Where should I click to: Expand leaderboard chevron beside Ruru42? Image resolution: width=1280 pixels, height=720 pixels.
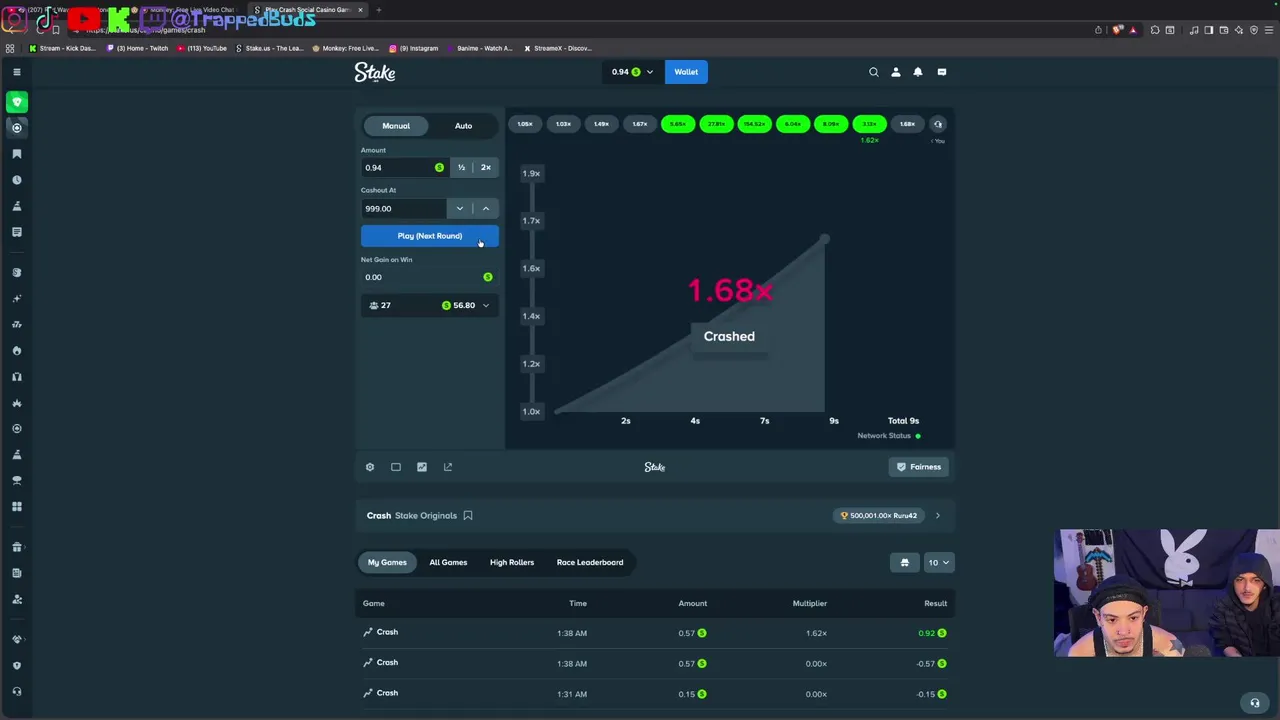coord(938,516)
